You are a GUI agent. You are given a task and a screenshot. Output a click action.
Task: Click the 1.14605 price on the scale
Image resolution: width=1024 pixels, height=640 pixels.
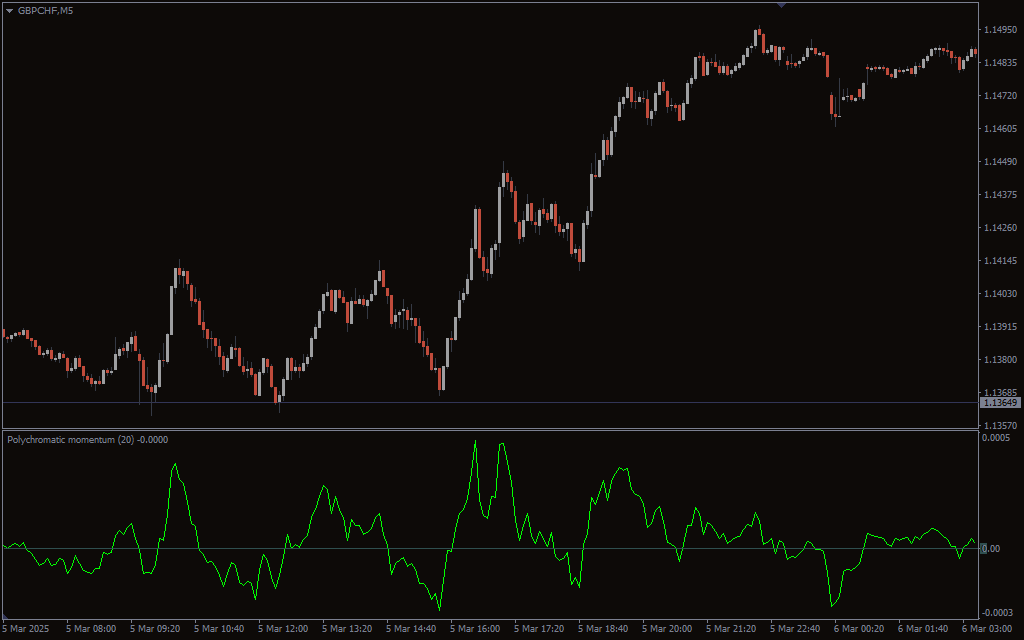(1000, 129)
